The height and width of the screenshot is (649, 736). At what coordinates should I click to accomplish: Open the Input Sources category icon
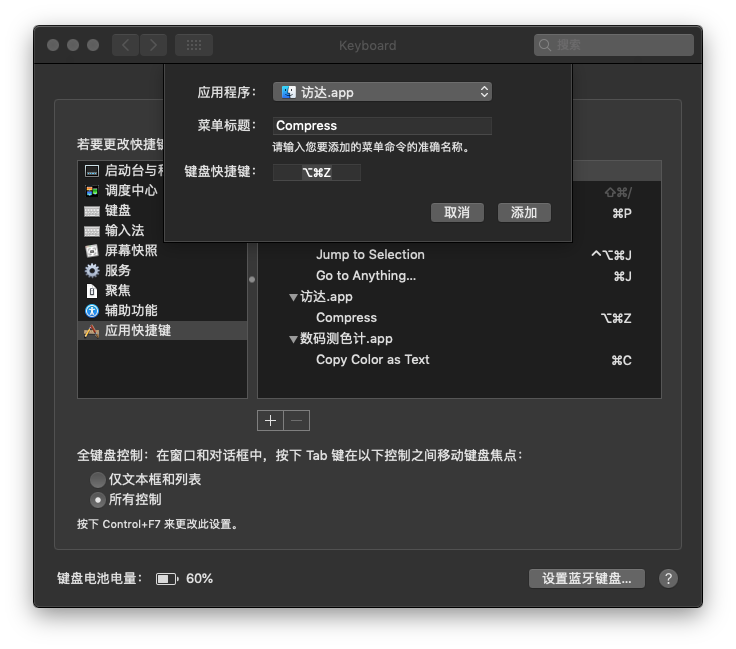pos(92,231)
